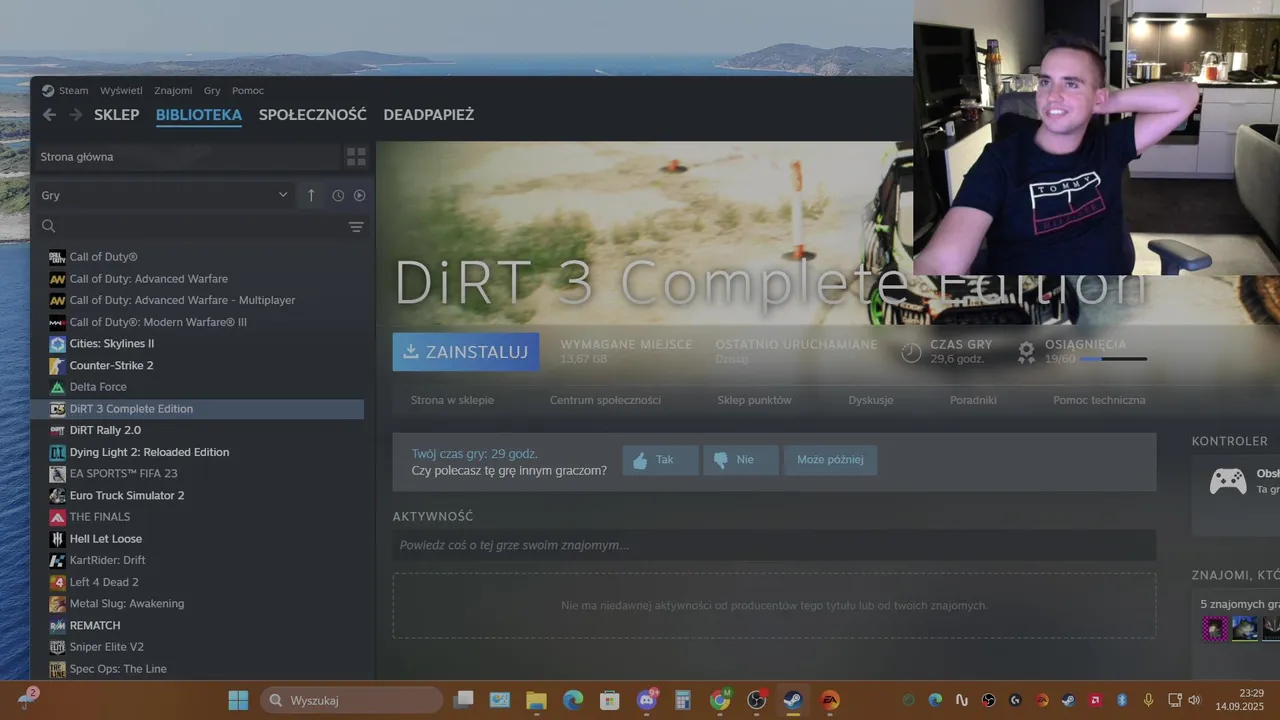The height and width of the screenshot is (720, 1280).
Task: Select Counter-Strike 2 in game list
Action: [197, 365]
